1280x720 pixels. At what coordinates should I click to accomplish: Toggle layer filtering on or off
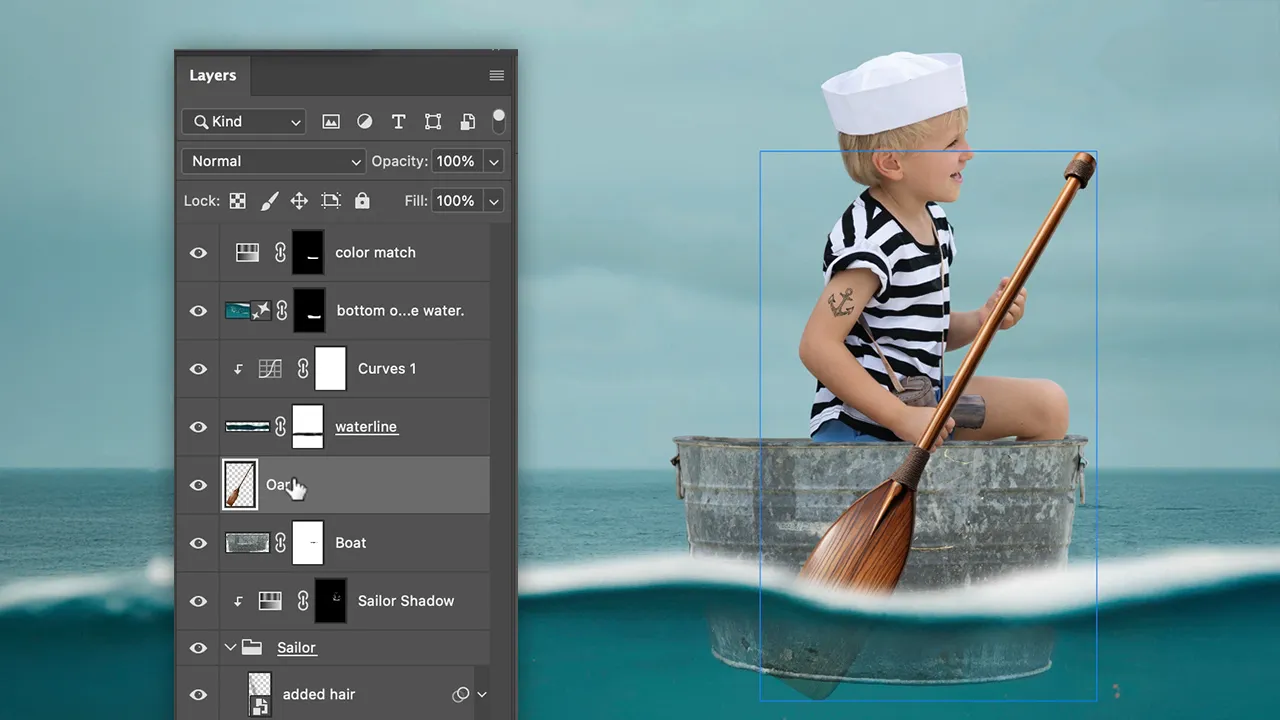click(x=499, y=122)
